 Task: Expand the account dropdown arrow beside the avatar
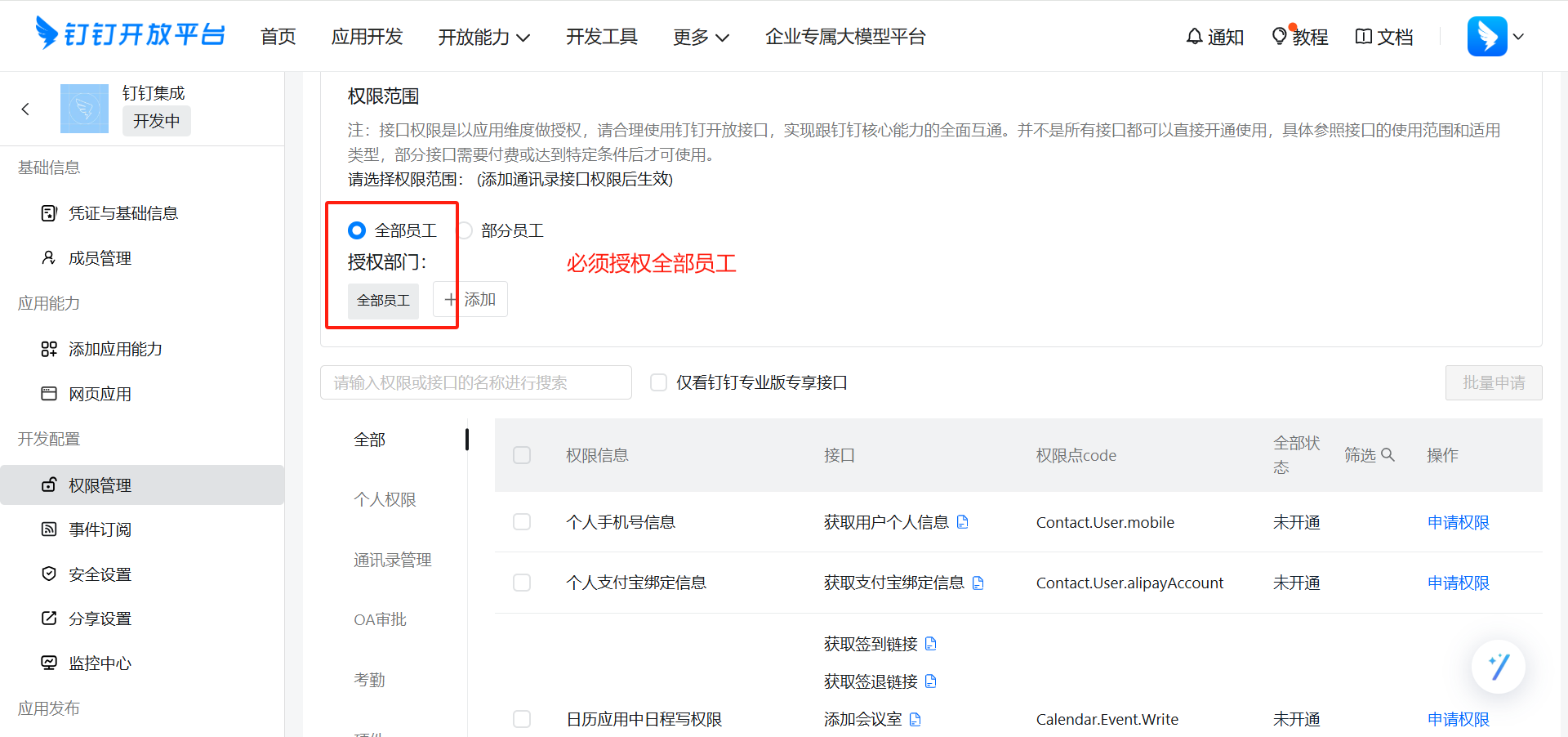pyautogui.click(x=1518, y=36)
